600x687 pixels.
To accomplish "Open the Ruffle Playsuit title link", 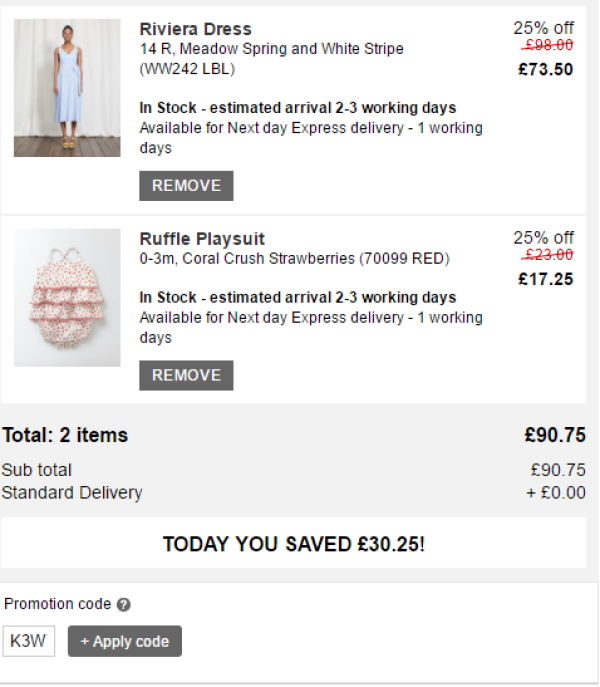I will 202,239.
